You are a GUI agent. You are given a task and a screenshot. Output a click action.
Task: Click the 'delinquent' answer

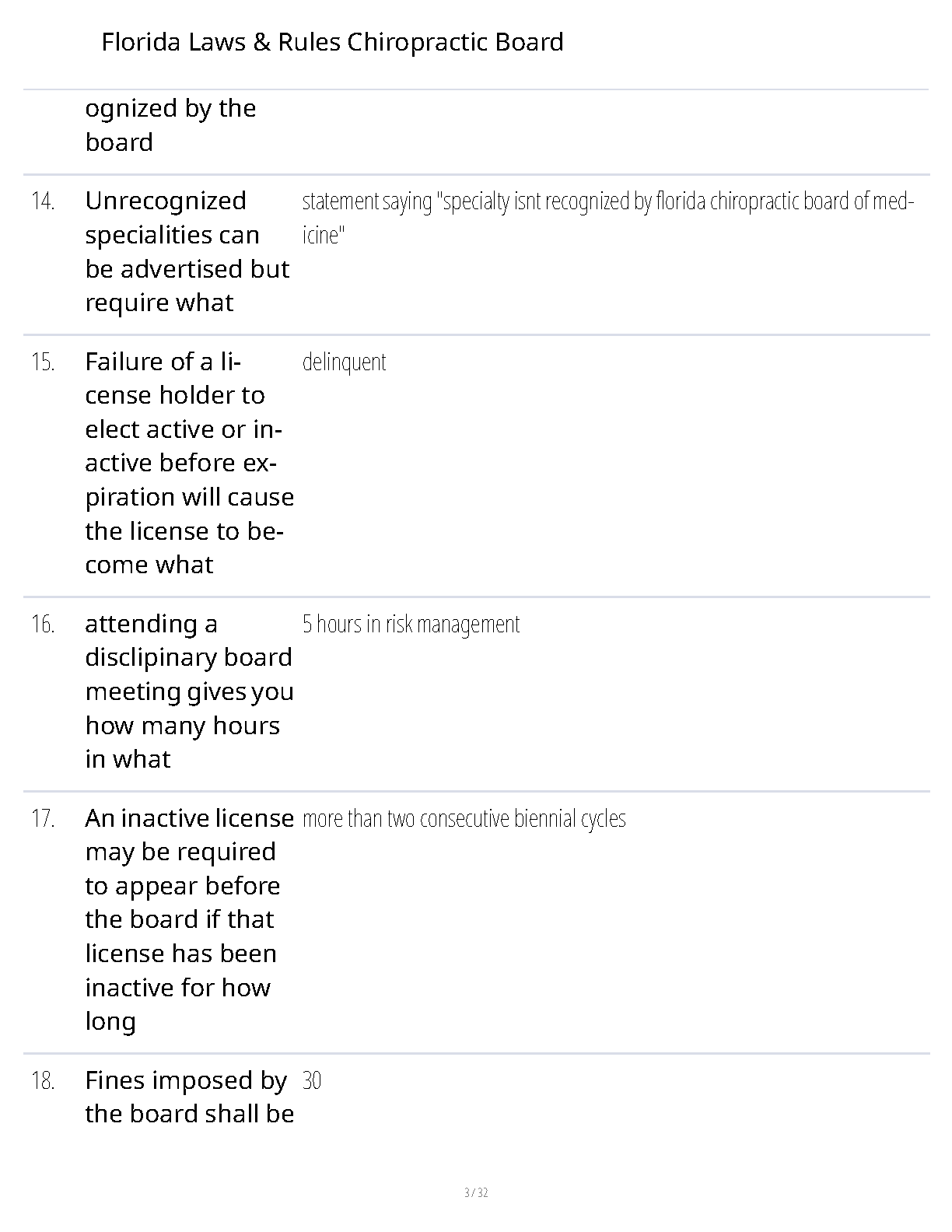click(x=344, y=362)
